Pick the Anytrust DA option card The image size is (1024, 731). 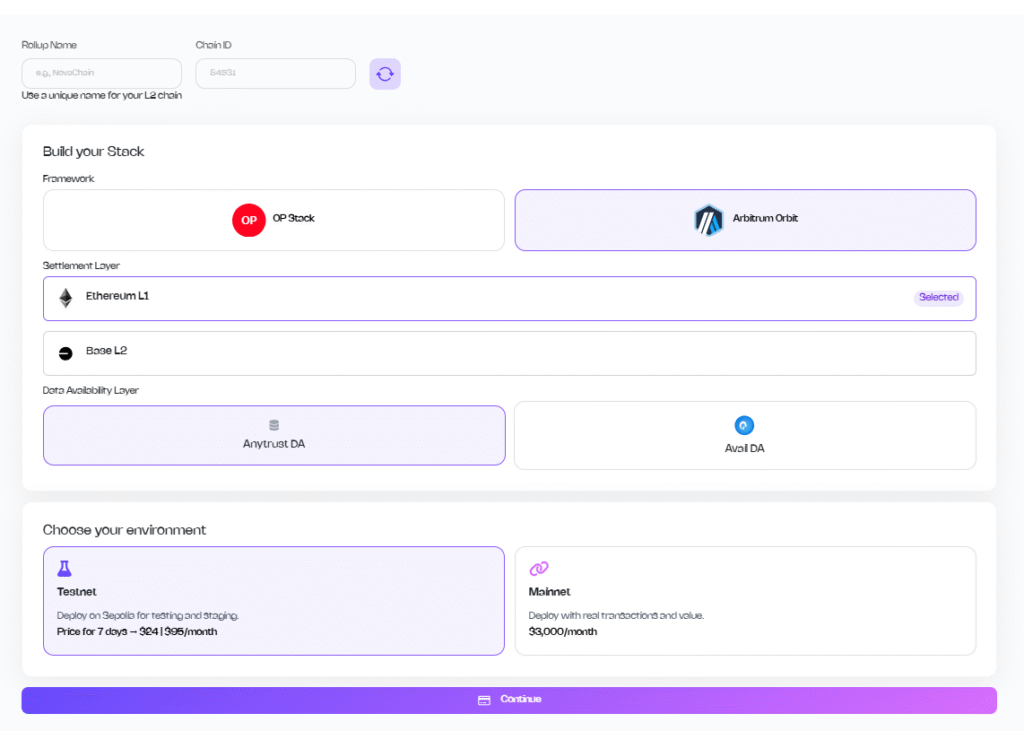[274, 436]
